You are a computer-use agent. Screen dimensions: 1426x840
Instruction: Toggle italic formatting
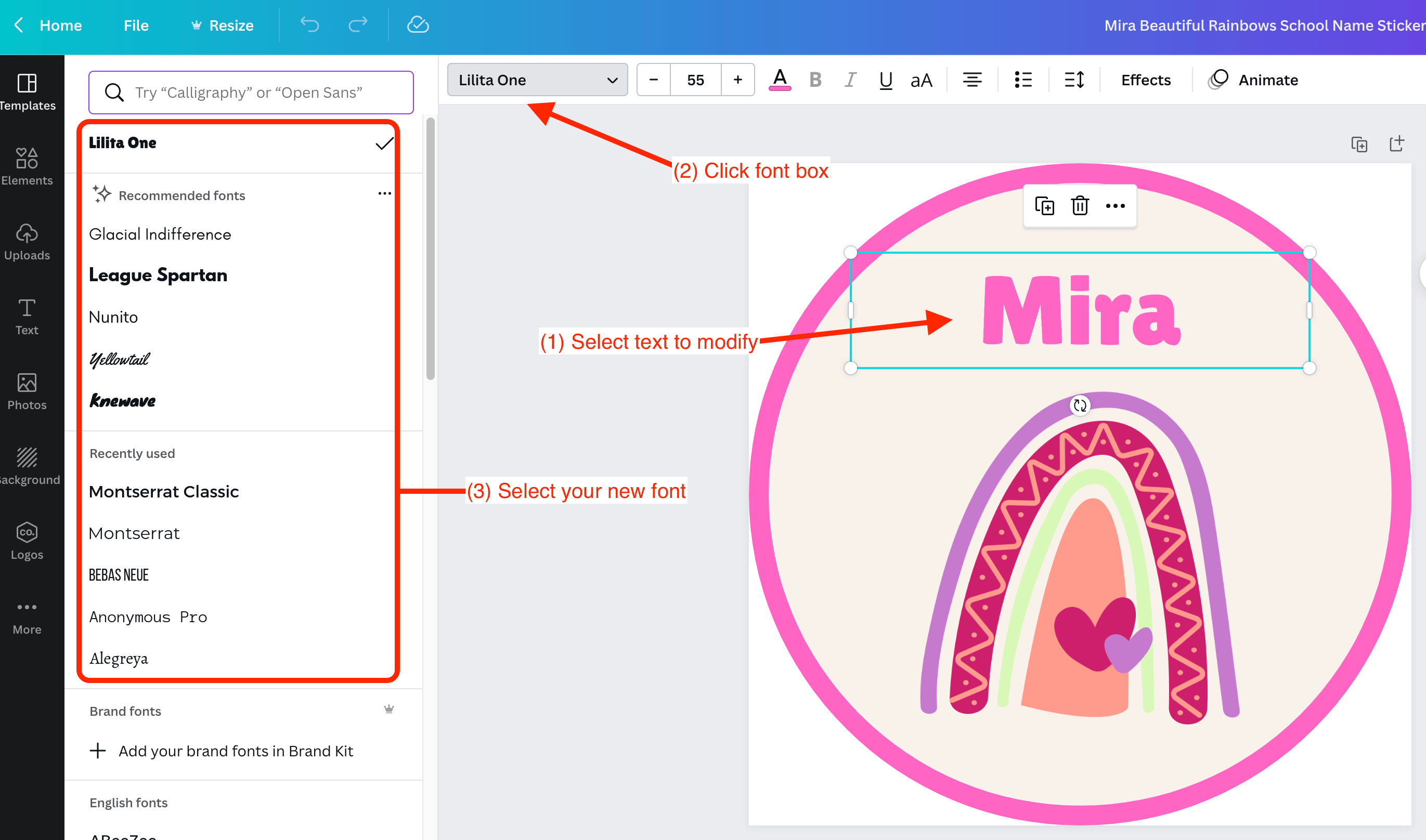click(849, 80)
